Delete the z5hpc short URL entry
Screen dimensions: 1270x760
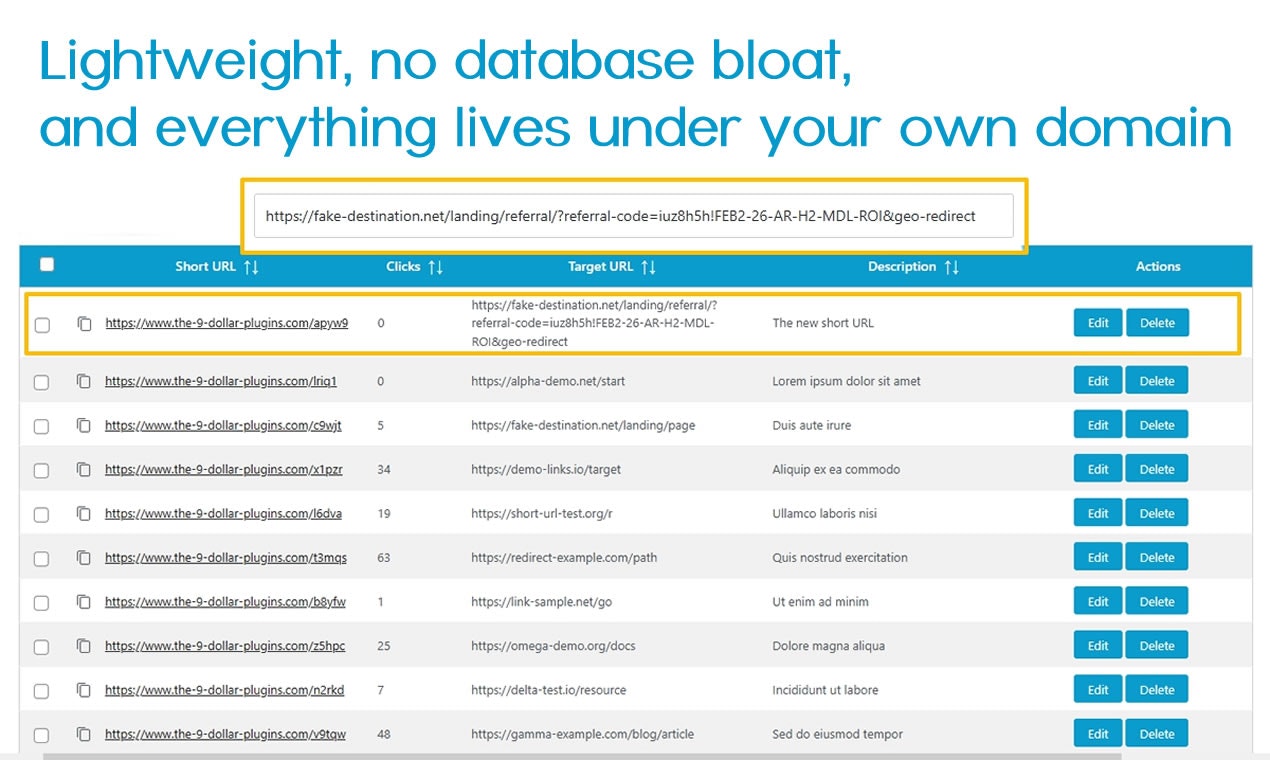pyautogui.click(x=1157, y=645)
